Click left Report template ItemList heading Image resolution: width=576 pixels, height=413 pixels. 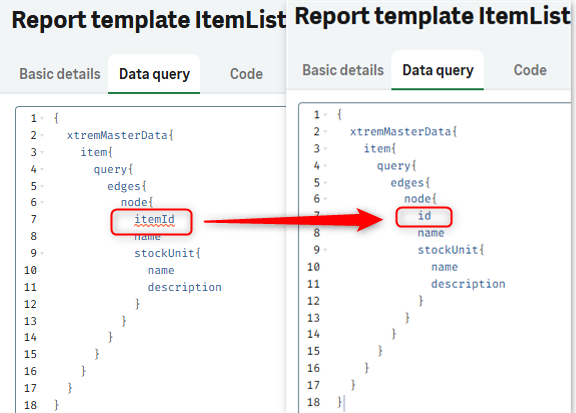coord(148,20)
